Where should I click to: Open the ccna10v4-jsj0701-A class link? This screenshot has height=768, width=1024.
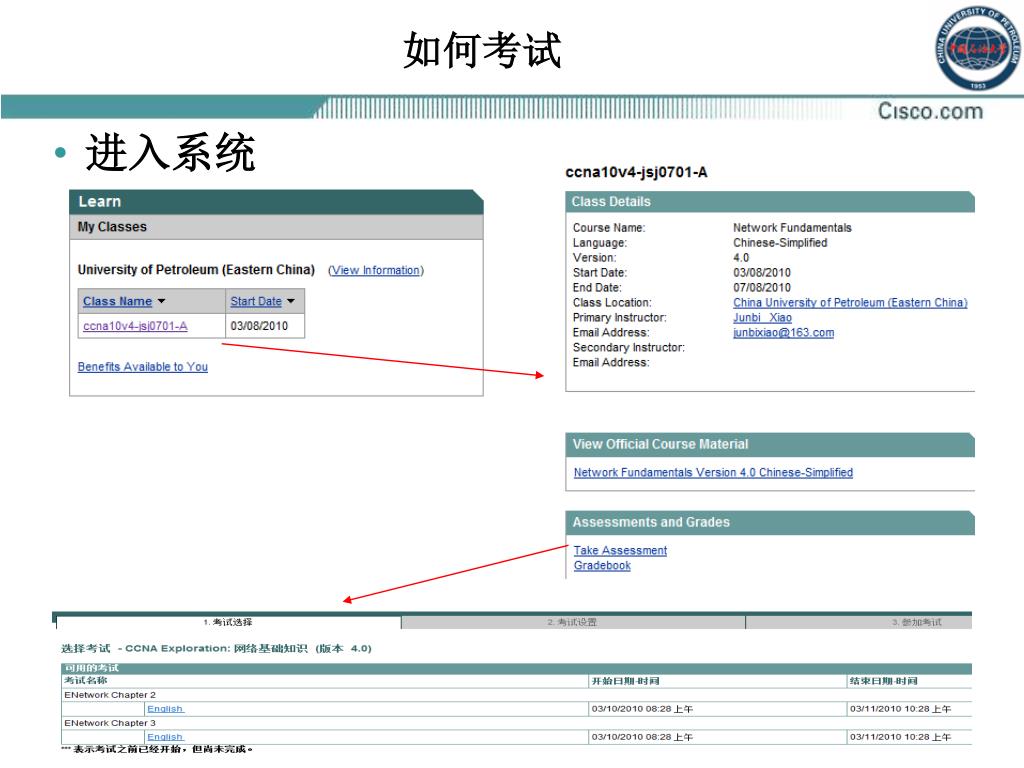135,326
